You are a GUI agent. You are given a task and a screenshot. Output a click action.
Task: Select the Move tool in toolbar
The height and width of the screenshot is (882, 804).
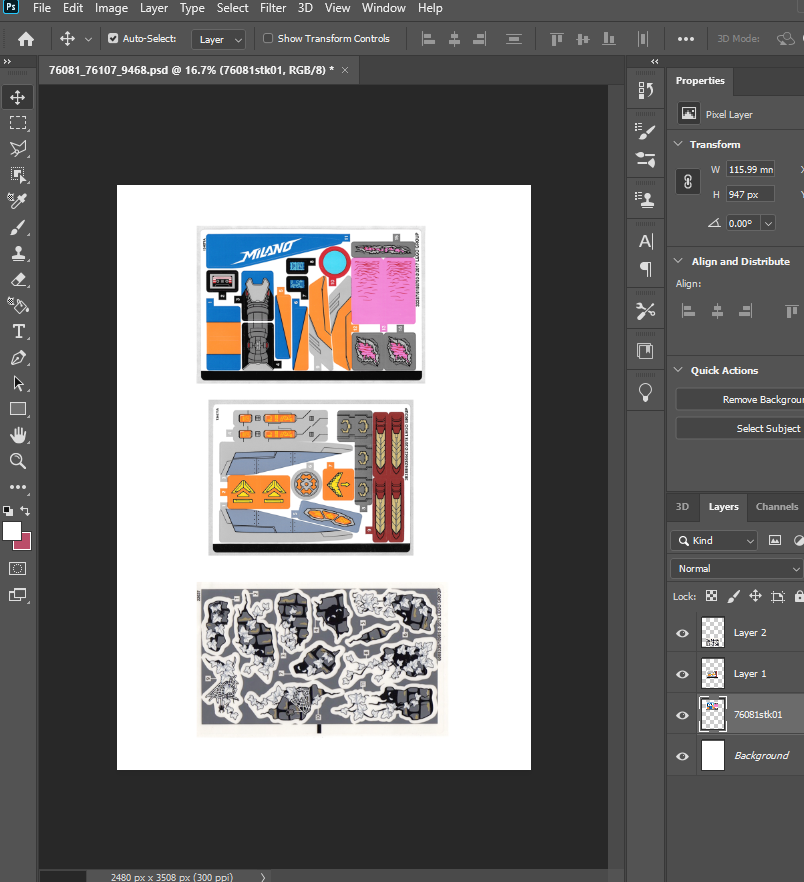17,97
